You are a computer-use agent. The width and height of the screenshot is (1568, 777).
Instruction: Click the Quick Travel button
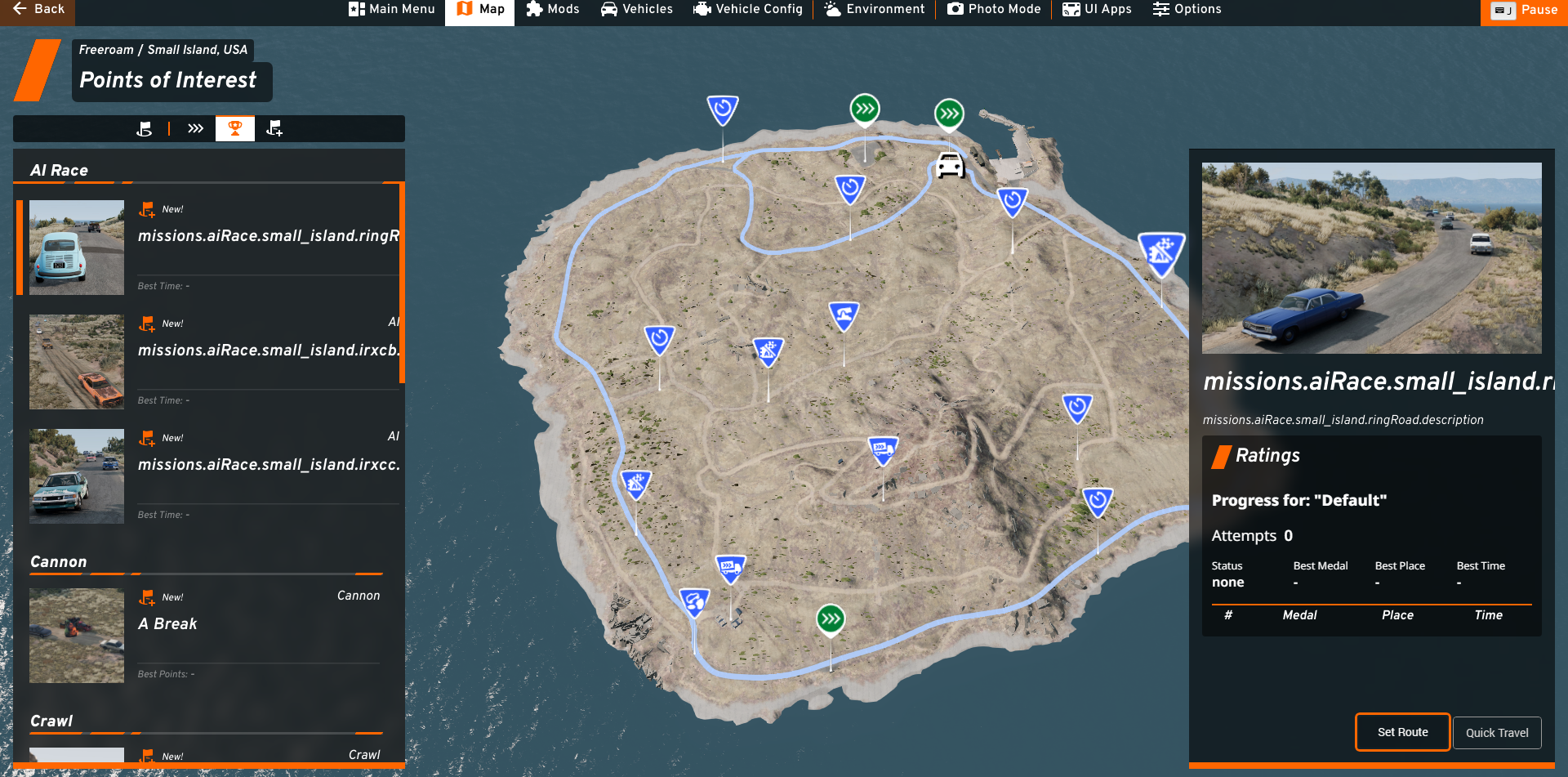(x=1497, y=733)
